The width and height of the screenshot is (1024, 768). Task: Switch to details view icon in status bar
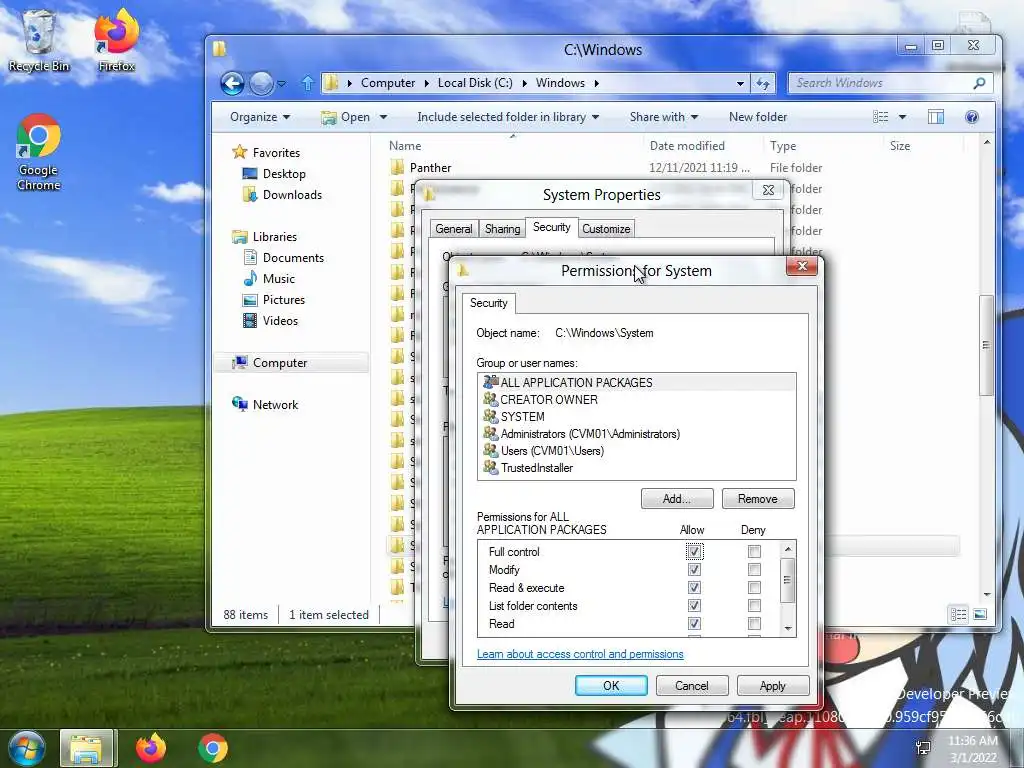[x=959, y=615]
